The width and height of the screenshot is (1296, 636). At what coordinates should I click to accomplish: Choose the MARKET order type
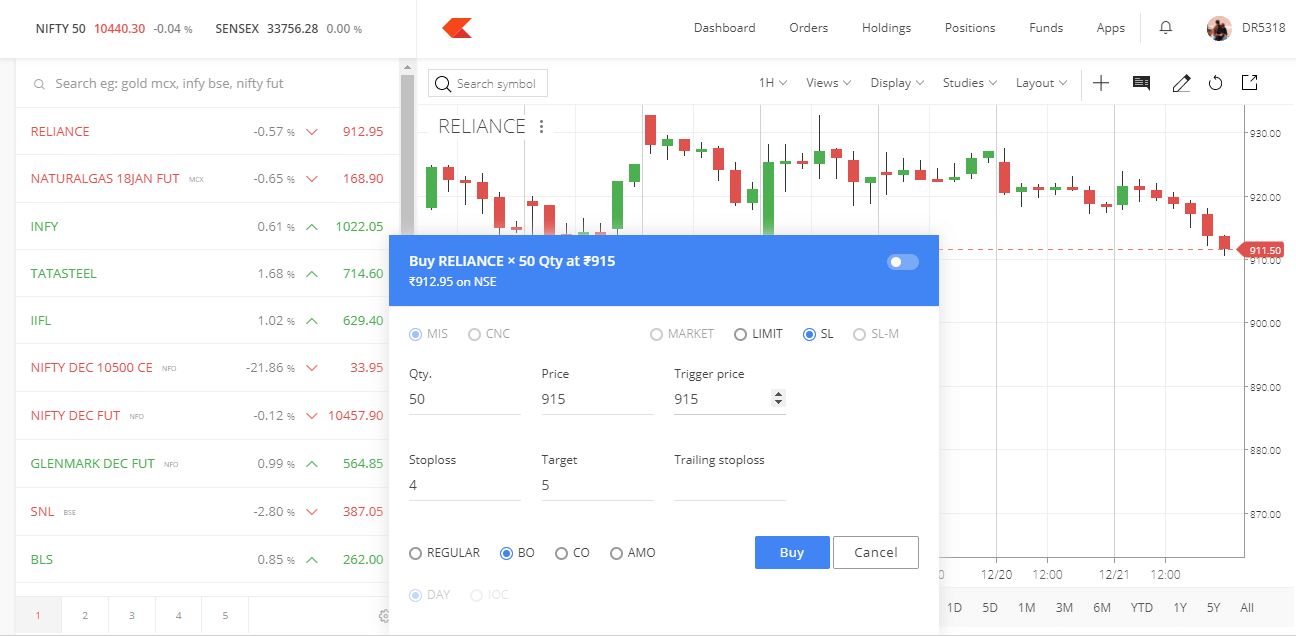pos(657,334)
